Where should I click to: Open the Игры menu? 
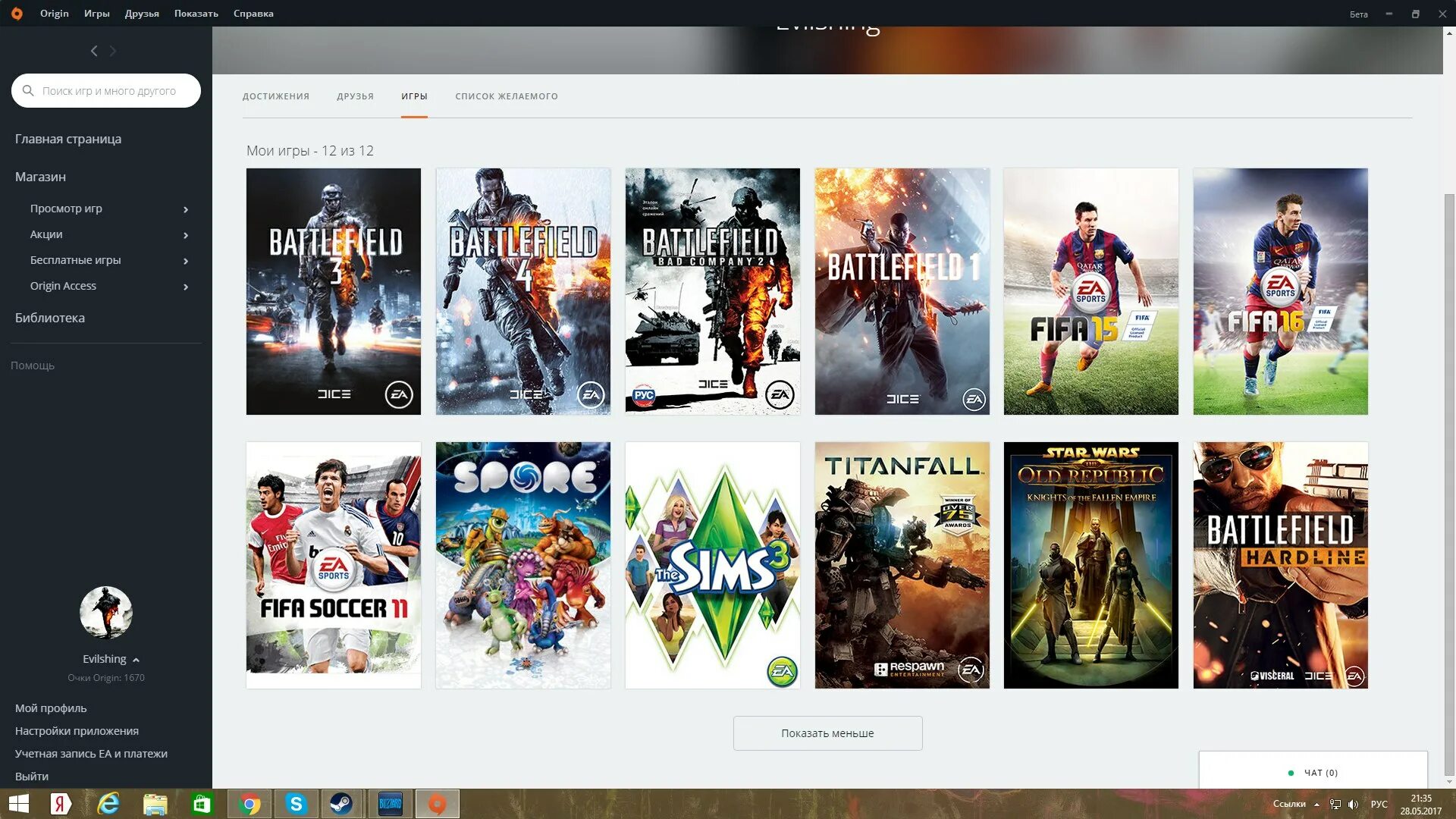96,14
